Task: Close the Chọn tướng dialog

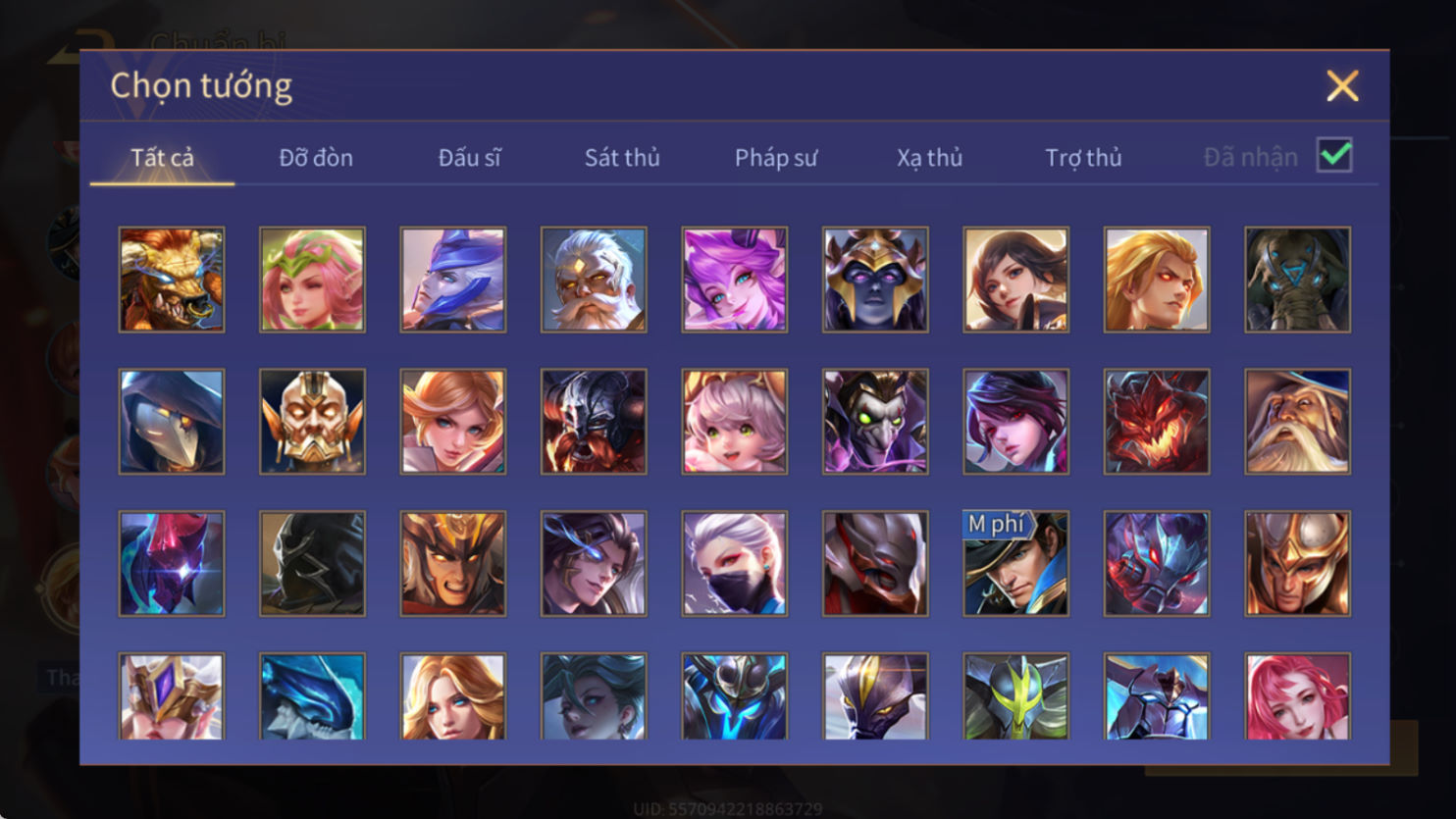Action: (1342, 86)
